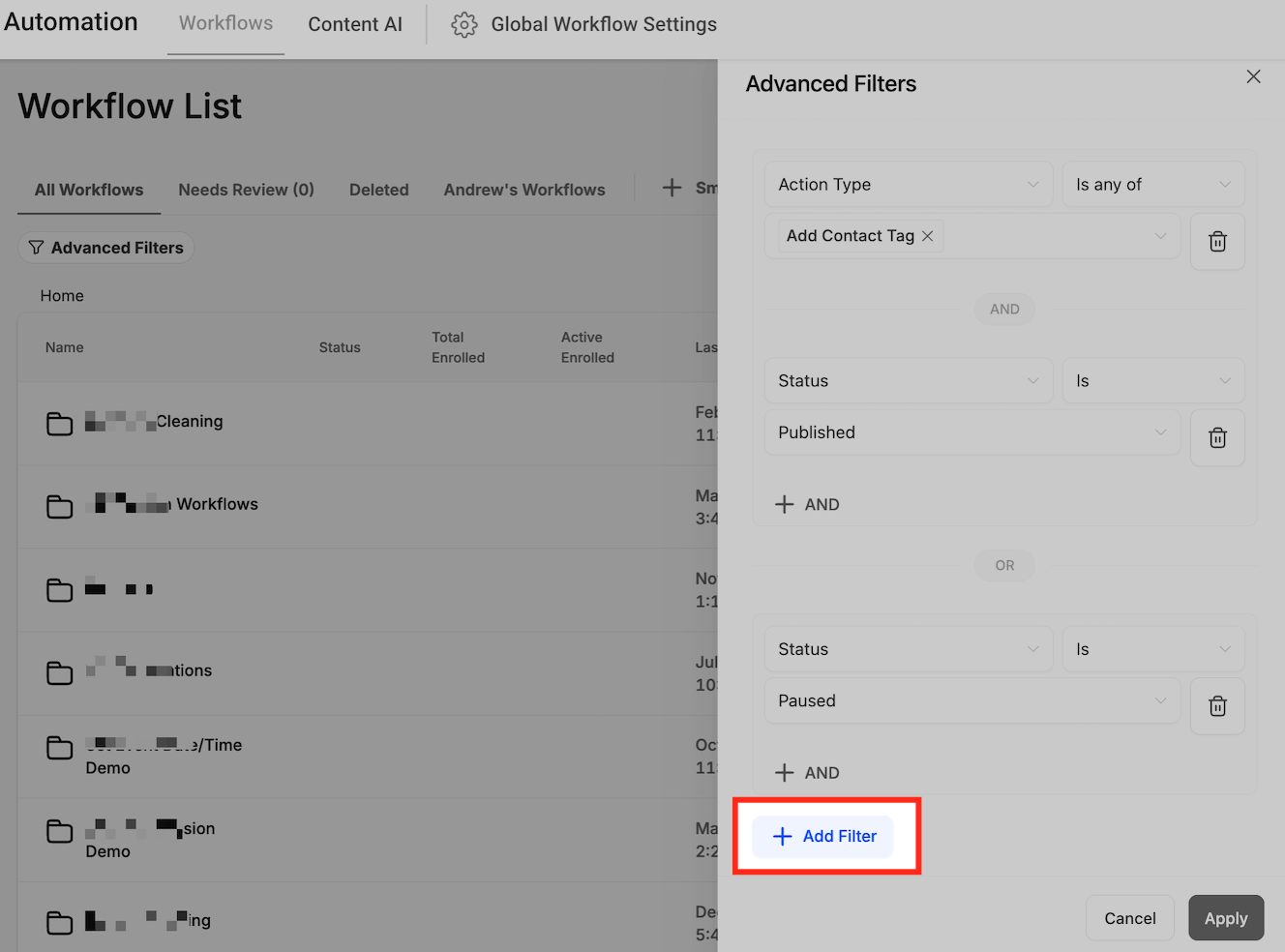Click the AND separator pill in first group
This screenshot has height=952, width=1285.
1004,310
